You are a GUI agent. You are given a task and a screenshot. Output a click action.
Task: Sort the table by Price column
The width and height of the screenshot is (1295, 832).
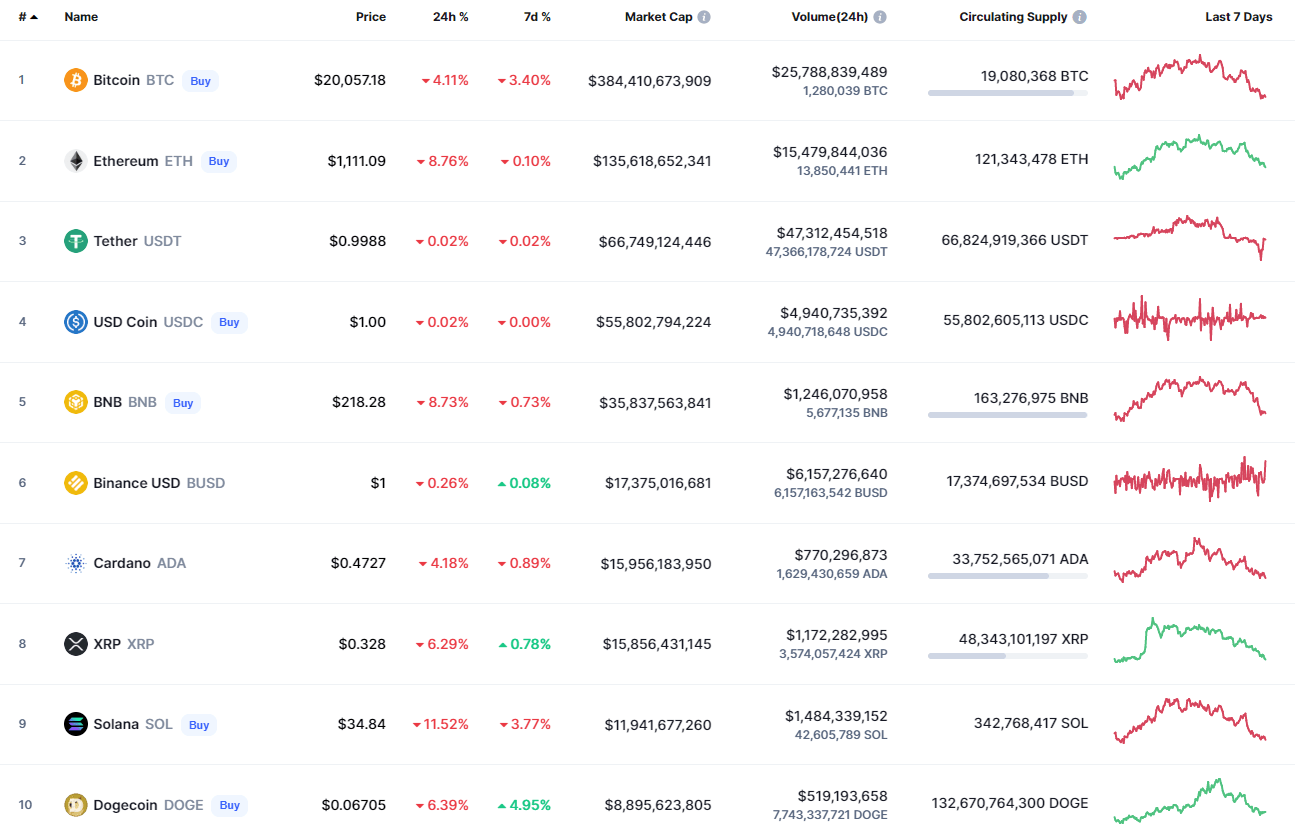(x=371, y=17)
